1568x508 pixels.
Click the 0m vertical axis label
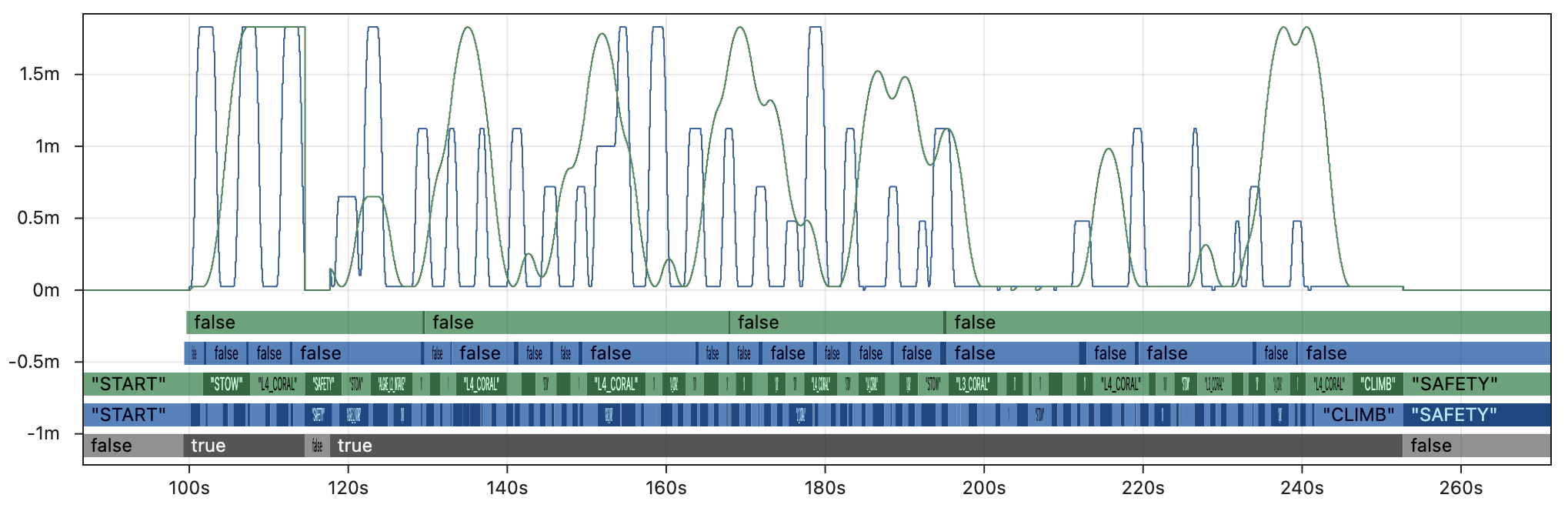tap(46, 290)
